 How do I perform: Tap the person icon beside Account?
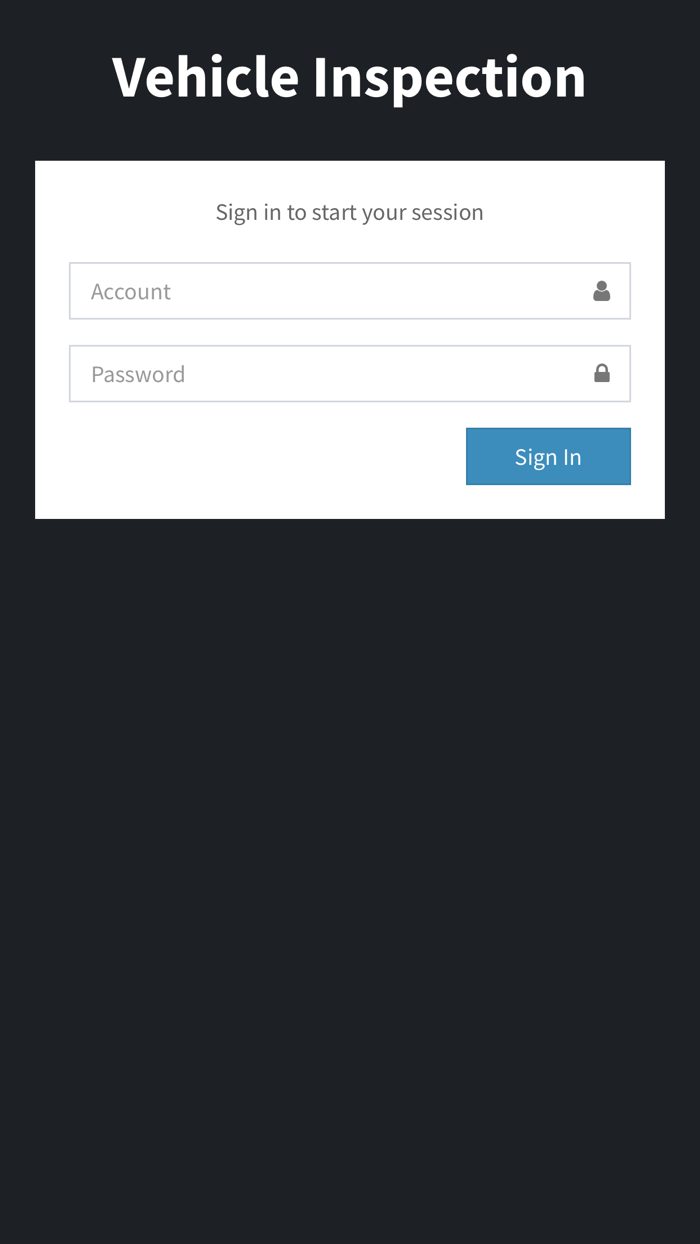601,291
